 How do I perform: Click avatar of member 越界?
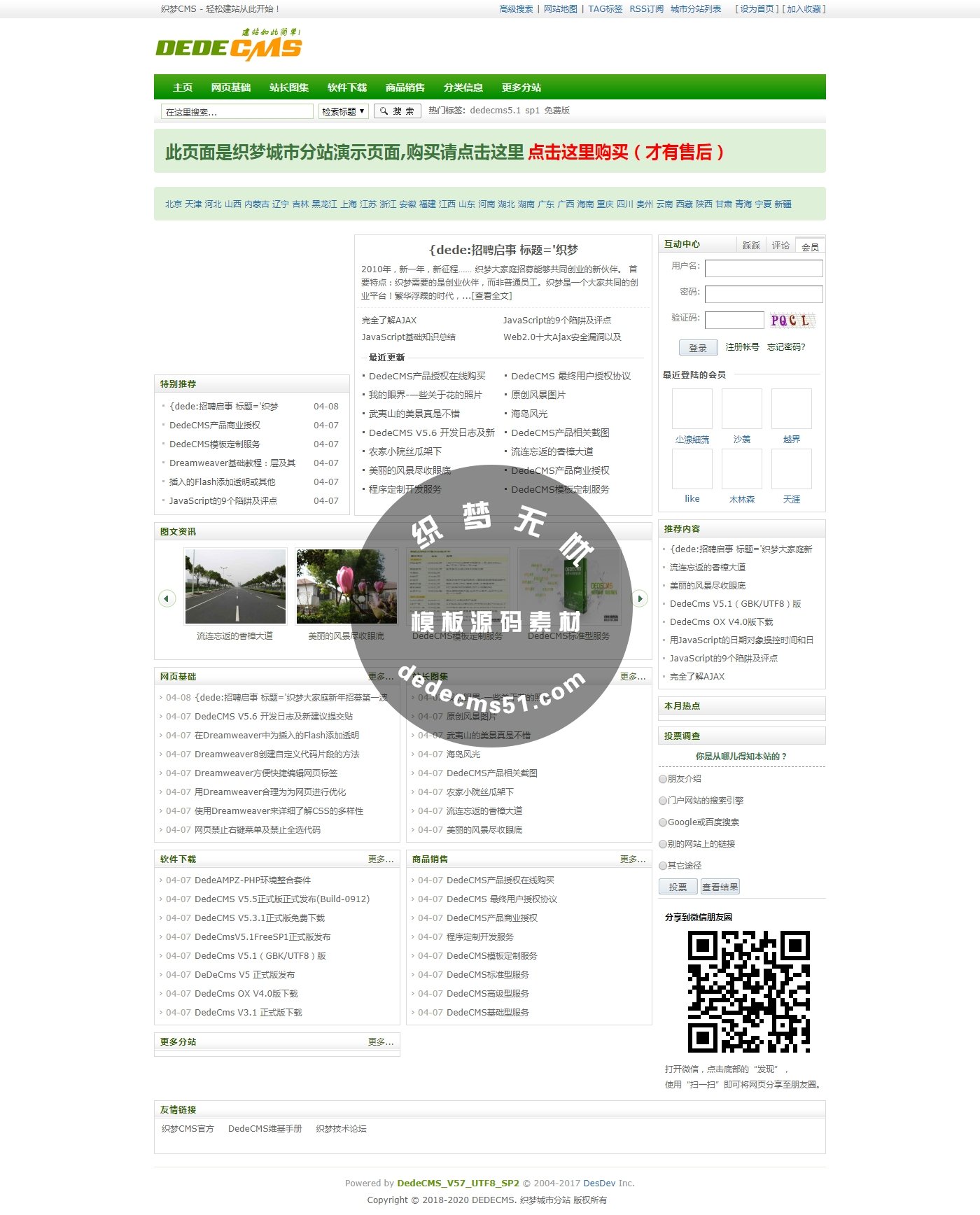792,409
